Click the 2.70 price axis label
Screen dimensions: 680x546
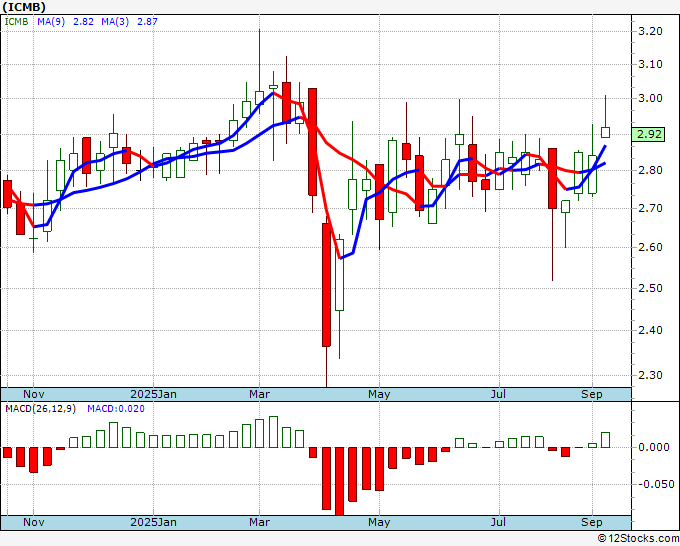[650, 209]
